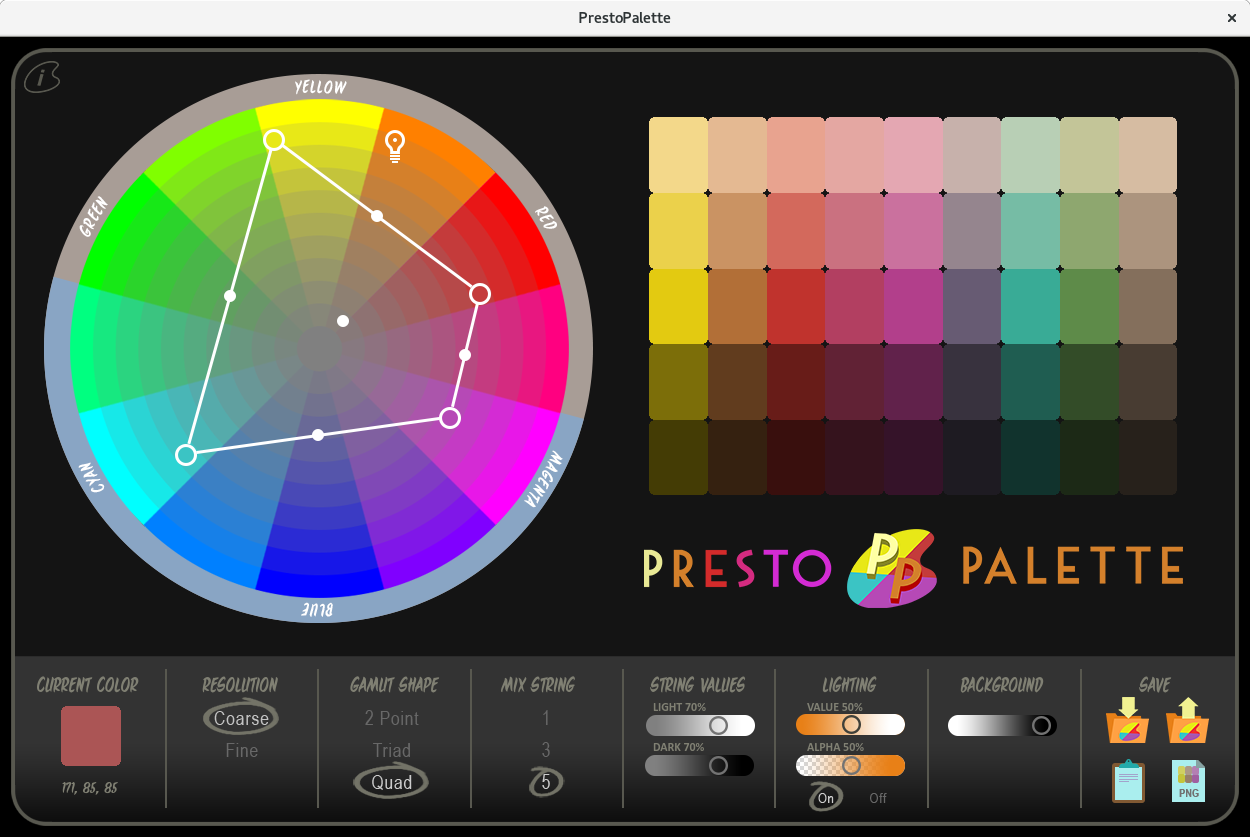
Task: Adjust the Alpha 50% lighting slider
Action: point(851,765)
